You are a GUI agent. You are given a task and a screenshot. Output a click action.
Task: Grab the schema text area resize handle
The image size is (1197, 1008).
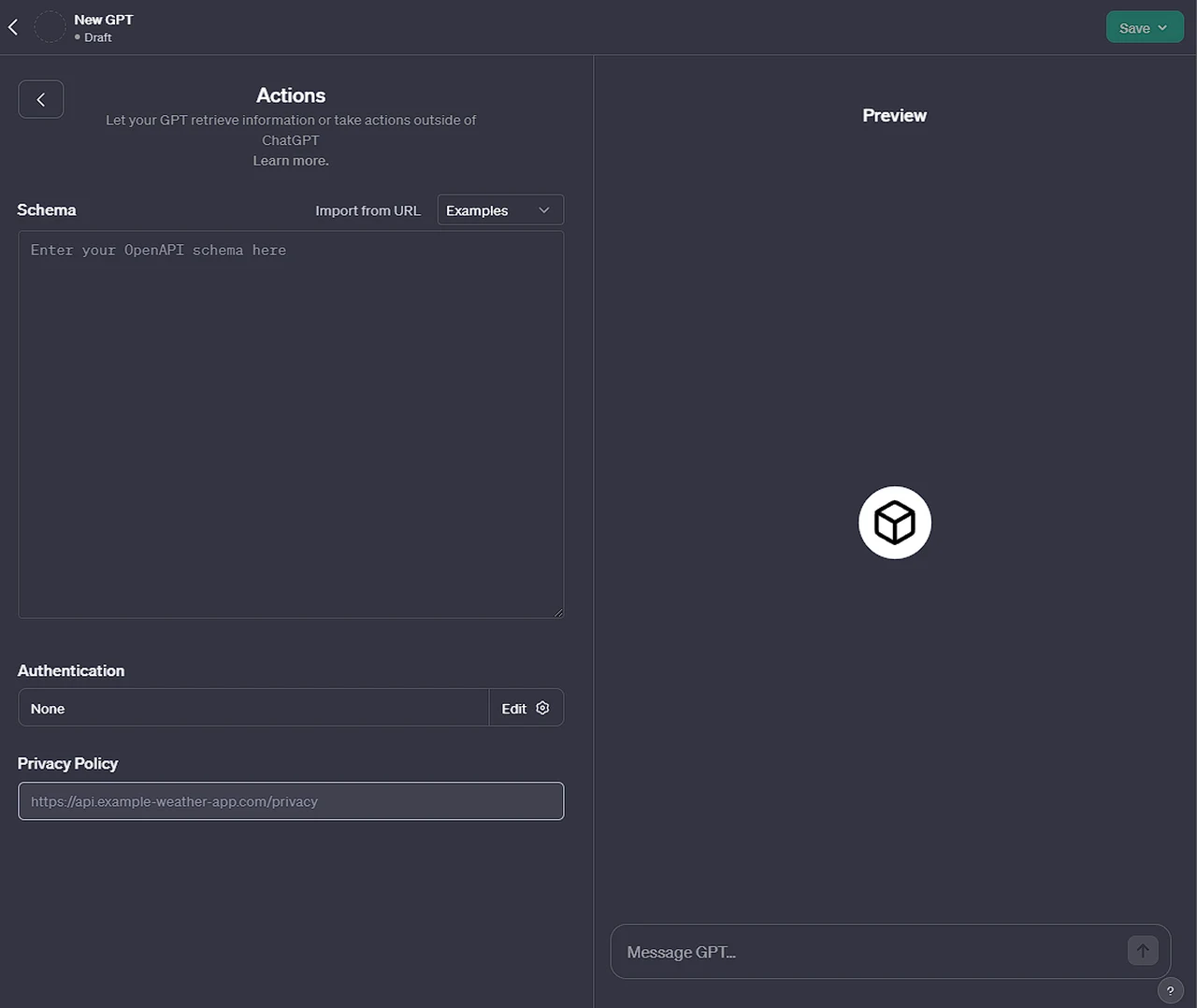(x=558, y=612)
